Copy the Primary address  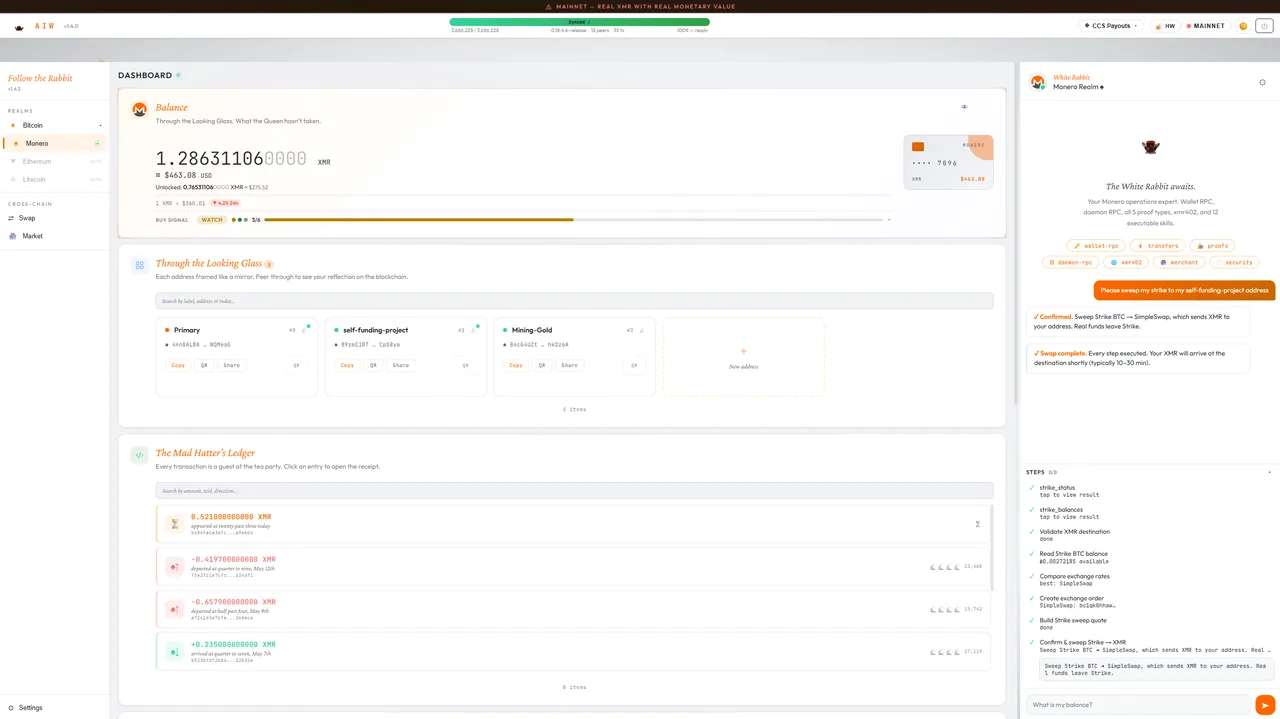tap(178, 365)
